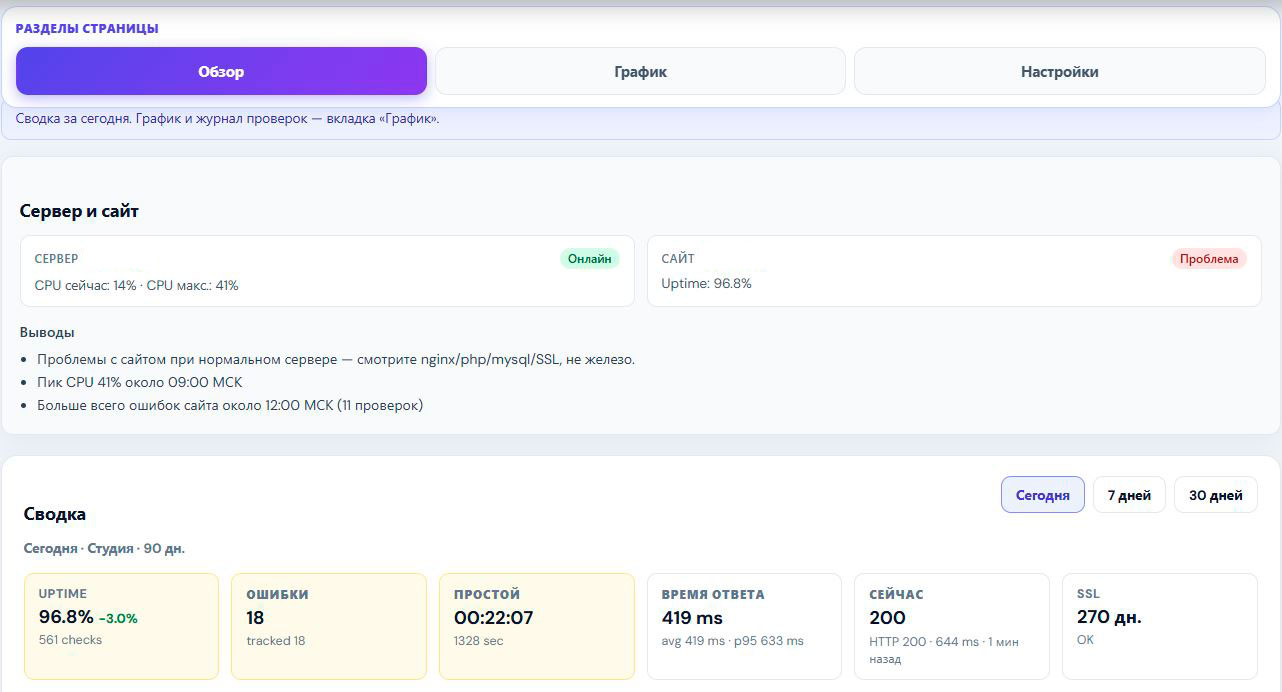1282x692 pixels.
Task: Switch to the График tab
Action: coord(640,71)
